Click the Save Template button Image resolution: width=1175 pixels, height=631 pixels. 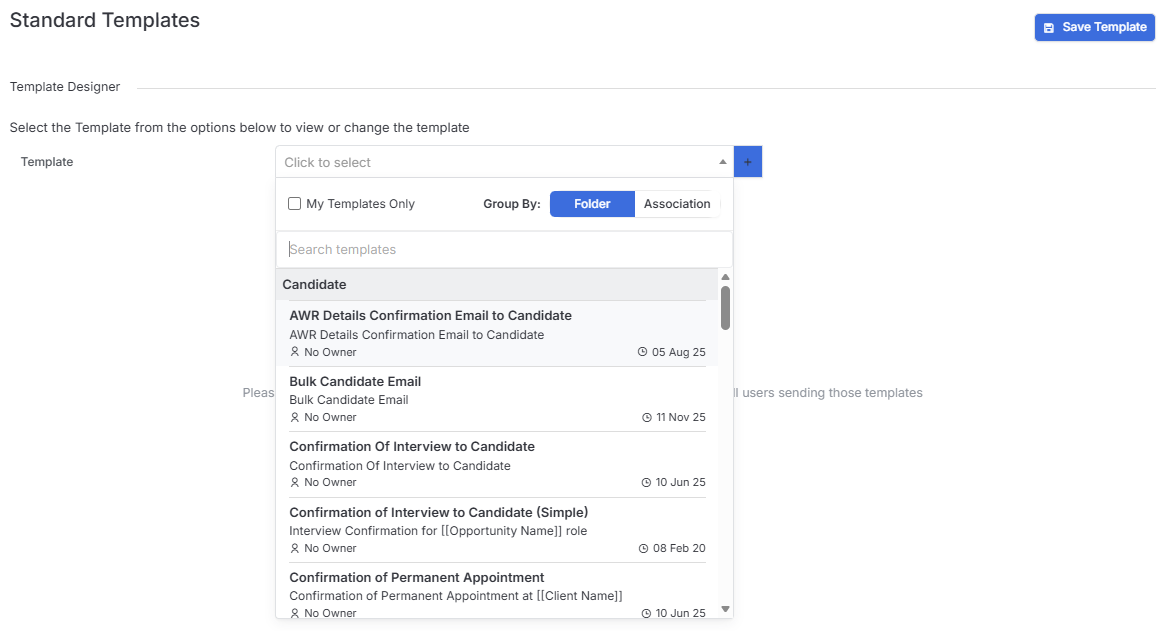point(1094,27)
